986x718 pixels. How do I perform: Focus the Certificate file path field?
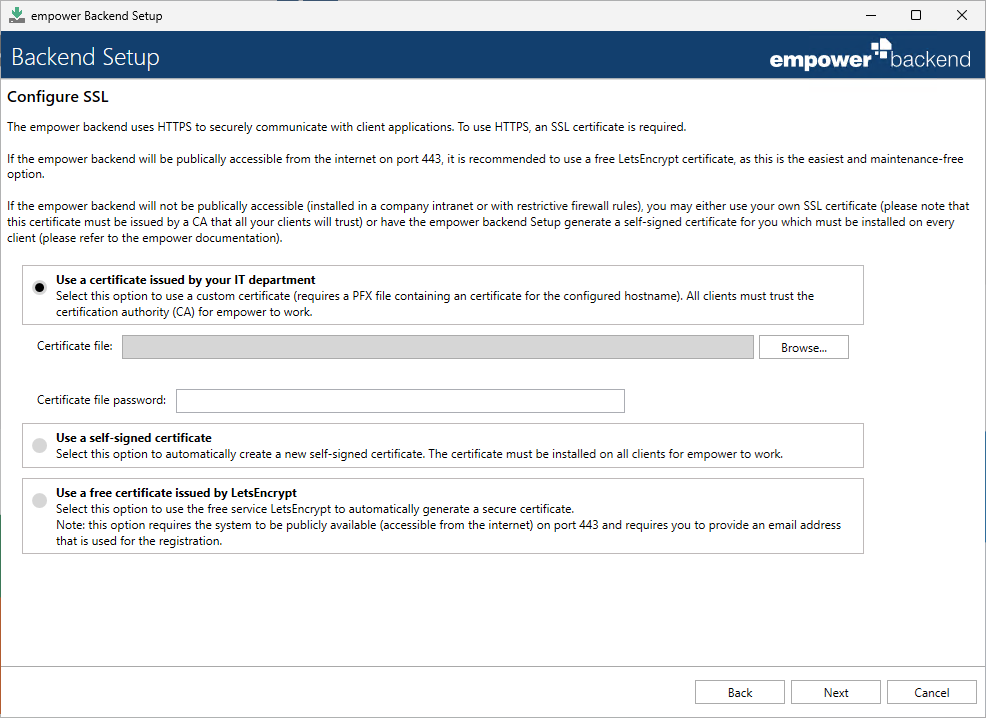tap(438, 347)
